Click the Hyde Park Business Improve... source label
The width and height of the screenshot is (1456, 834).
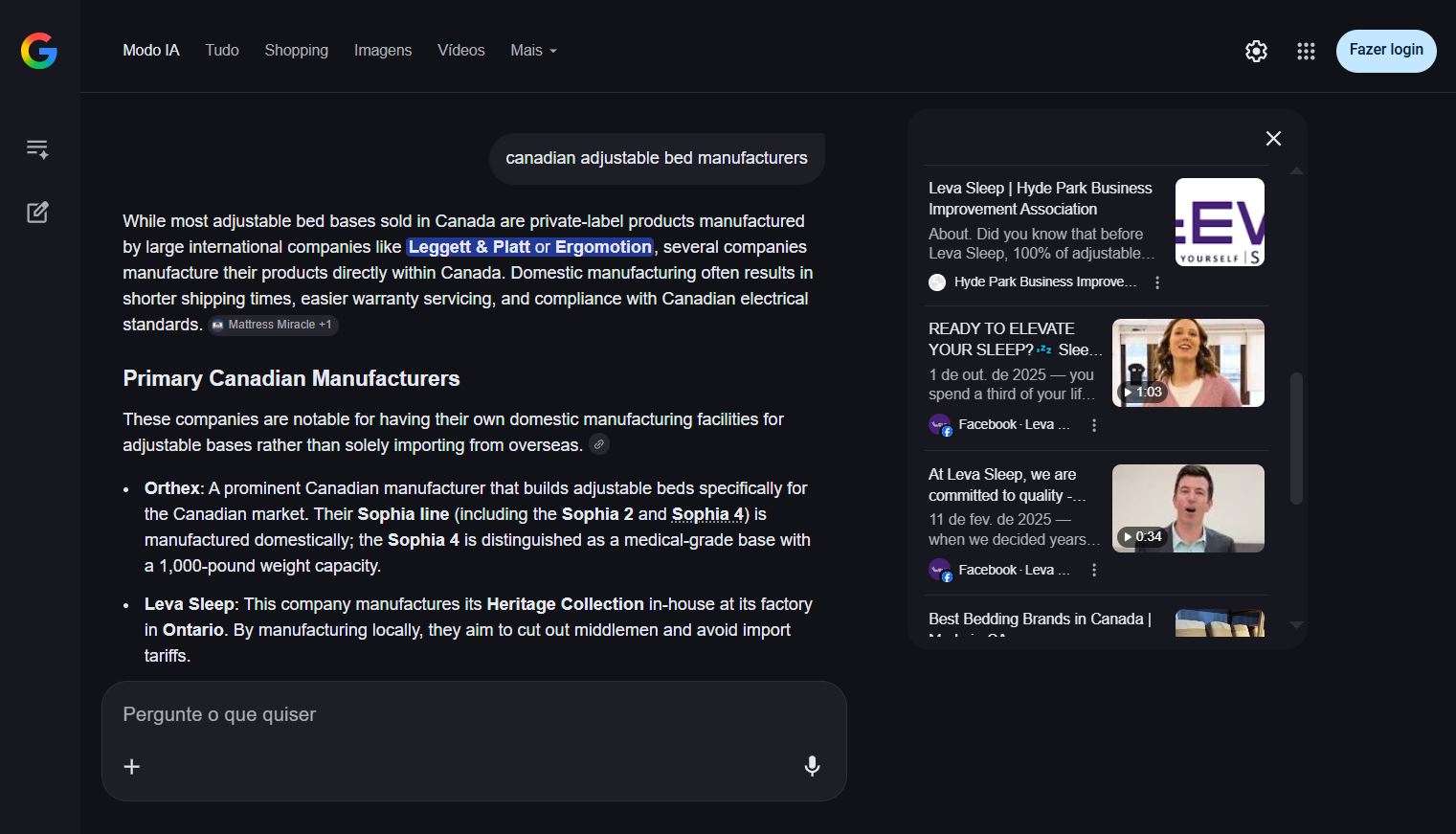pos(1045,282)
